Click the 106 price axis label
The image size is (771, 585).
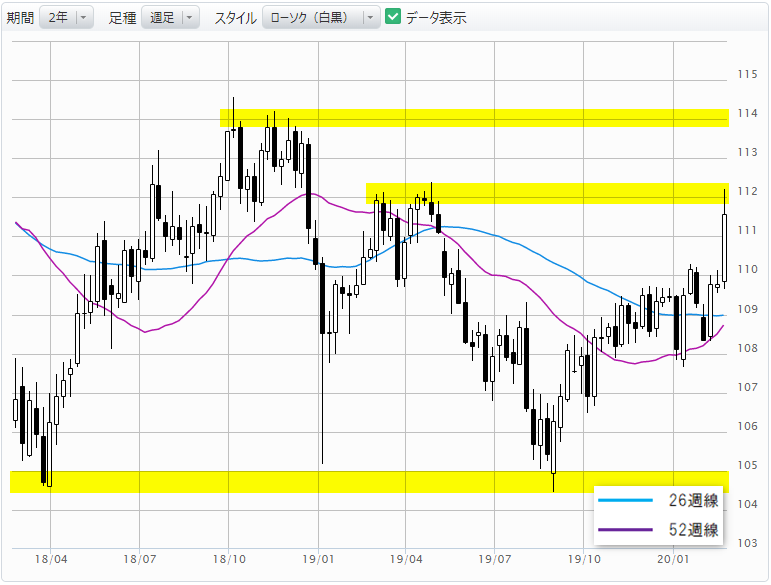tap(747, 426)
